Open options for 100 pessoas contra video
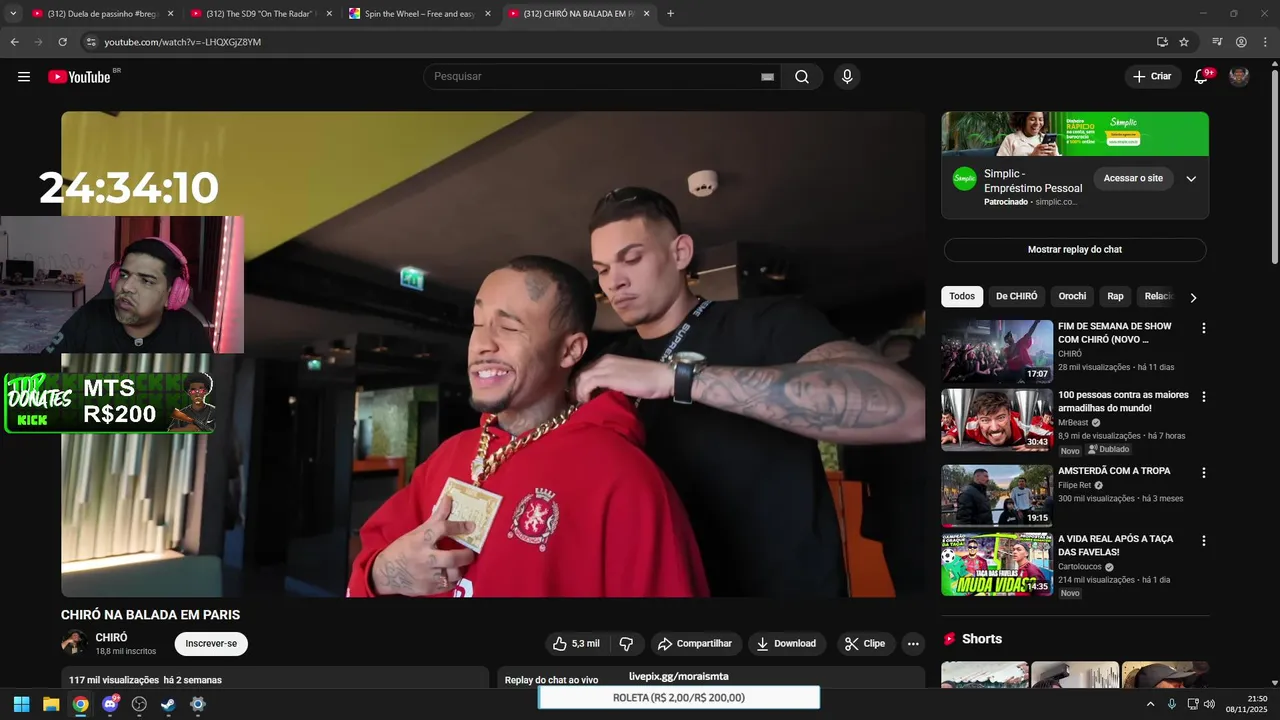1280x720 pixels. point(1204,397)
